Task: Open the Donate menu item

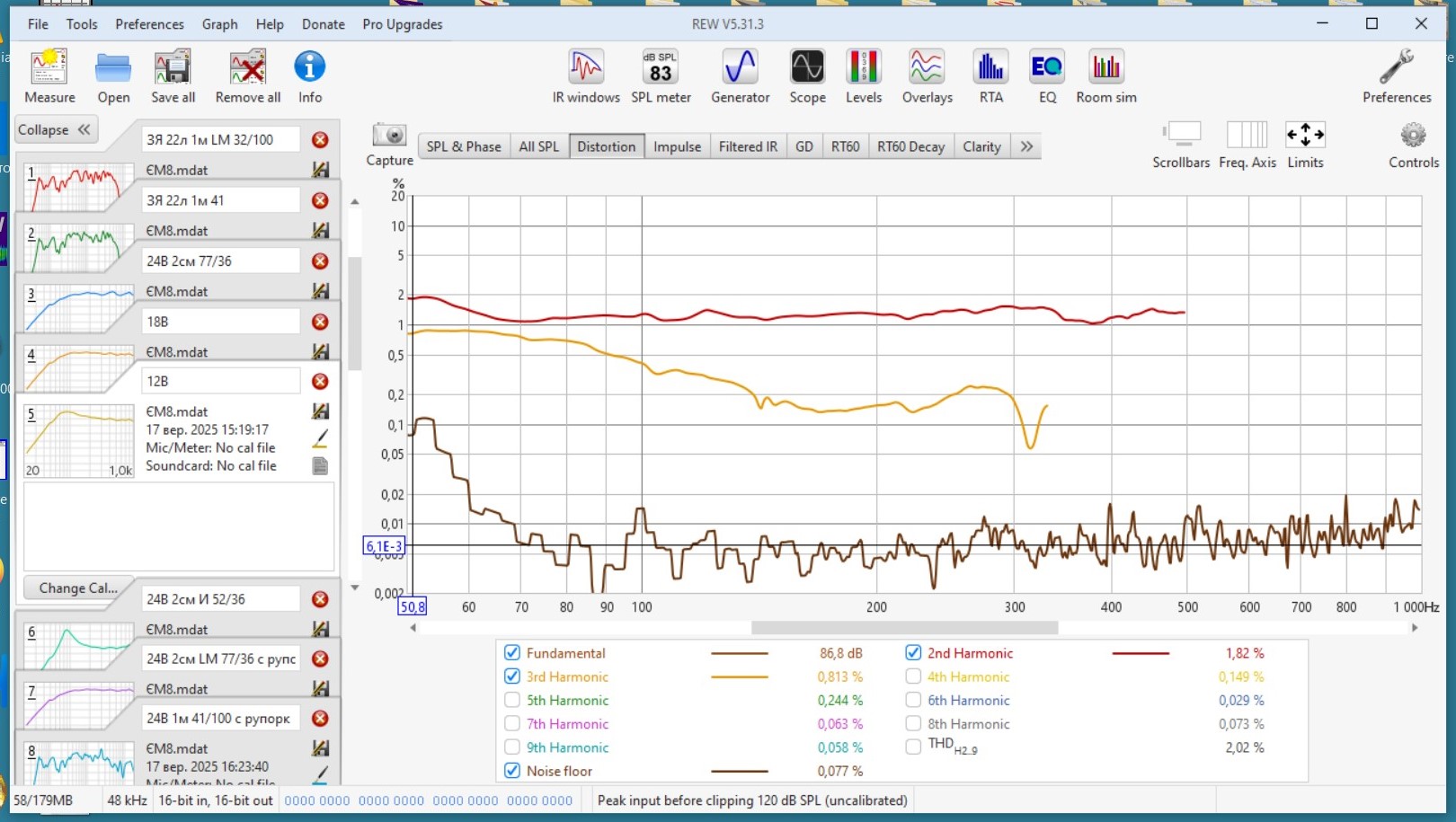Action: (x=324, y=24)
